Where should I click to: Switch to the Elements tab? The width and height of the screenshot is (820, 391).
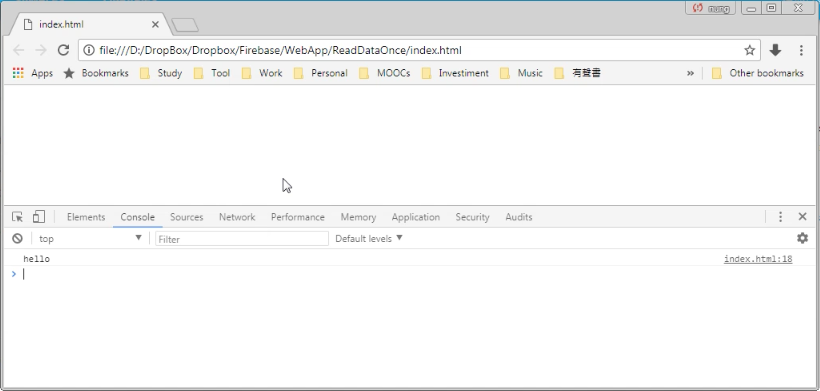point(86,217)
